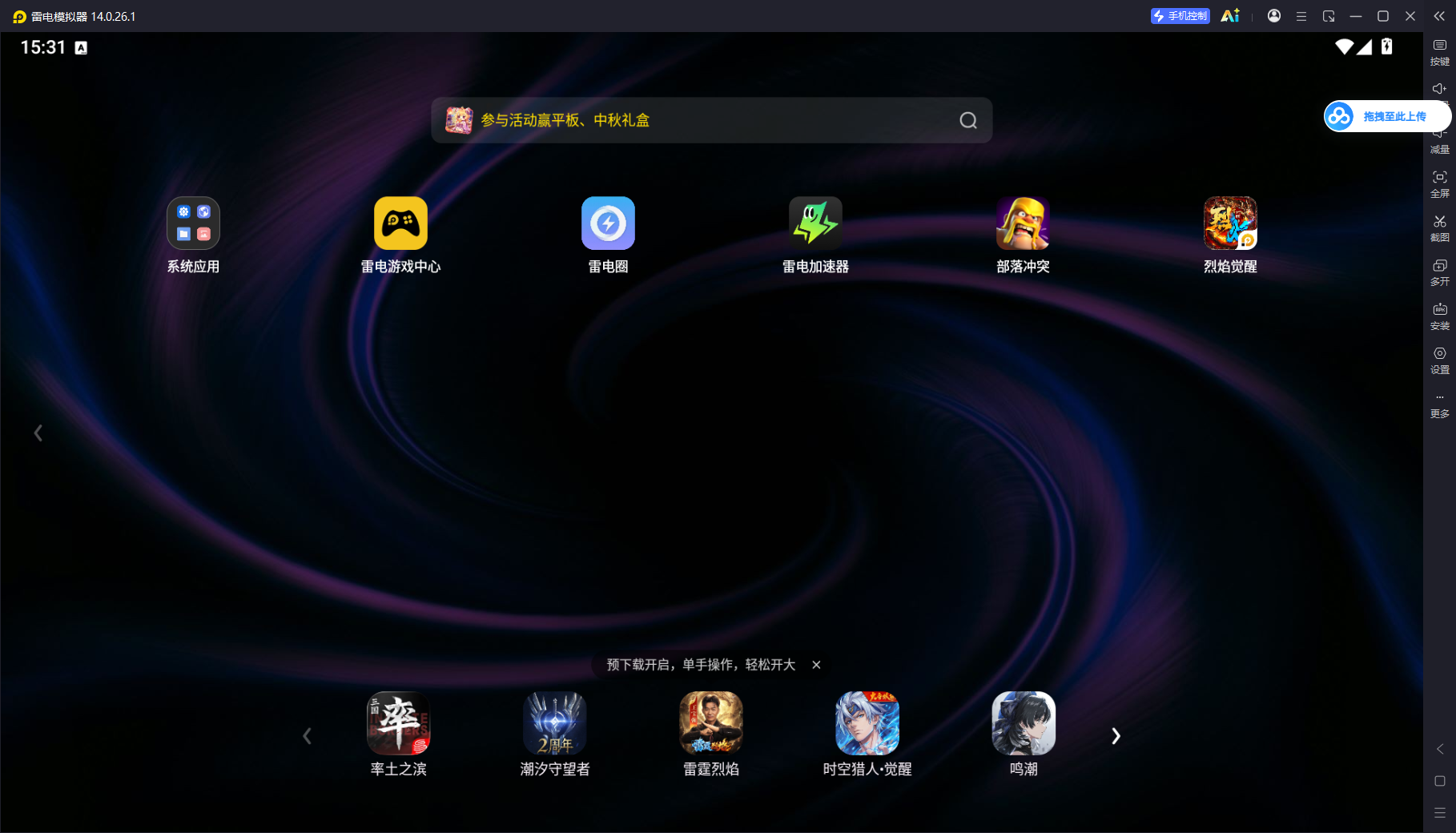Open 多开 multi-instance manager
Viewport: 1456px width, 833px height.
tap(1440, 272)
